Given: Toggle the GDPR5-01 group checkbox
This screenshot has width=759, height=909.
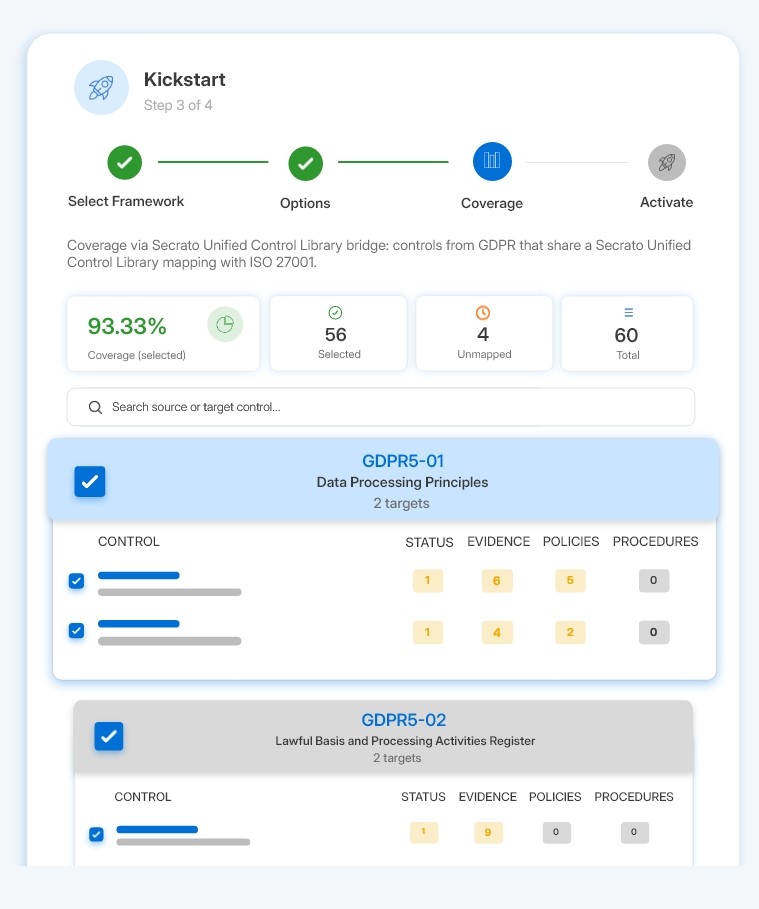Looking at the screenshot, I should pyautogui.click(x=90, y=481).
